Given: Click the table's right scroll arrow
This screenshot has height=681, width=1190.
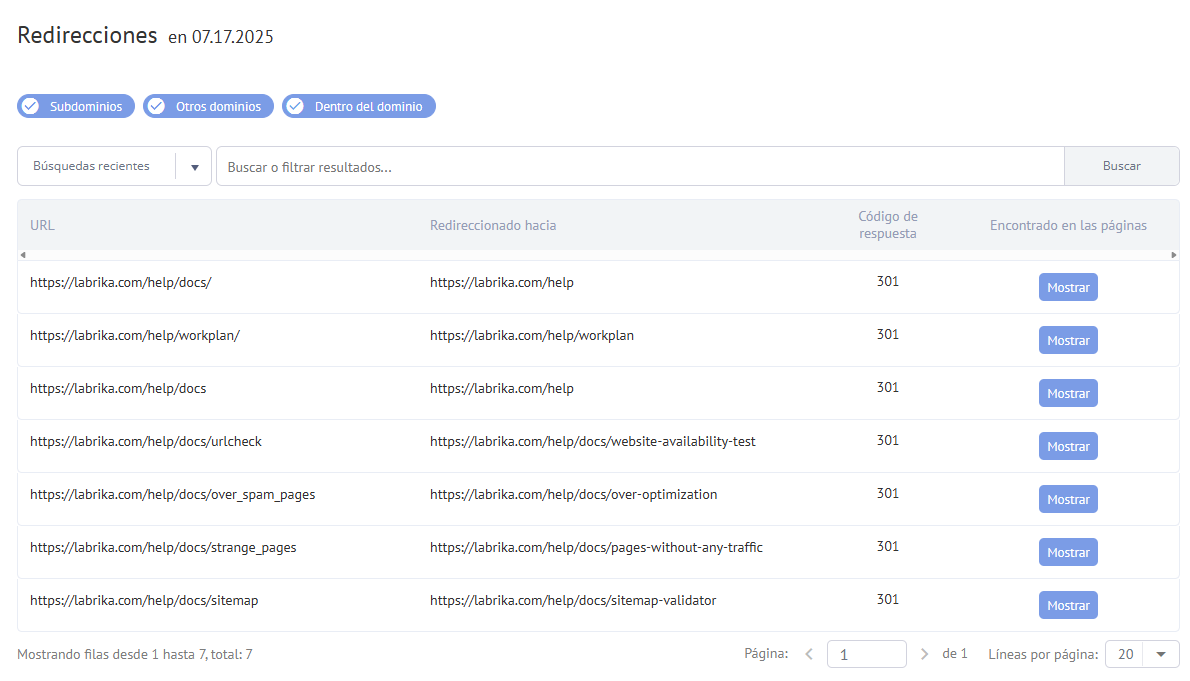Looking at the screenshot, I should pyautogui.click(x=1173, y=255).
